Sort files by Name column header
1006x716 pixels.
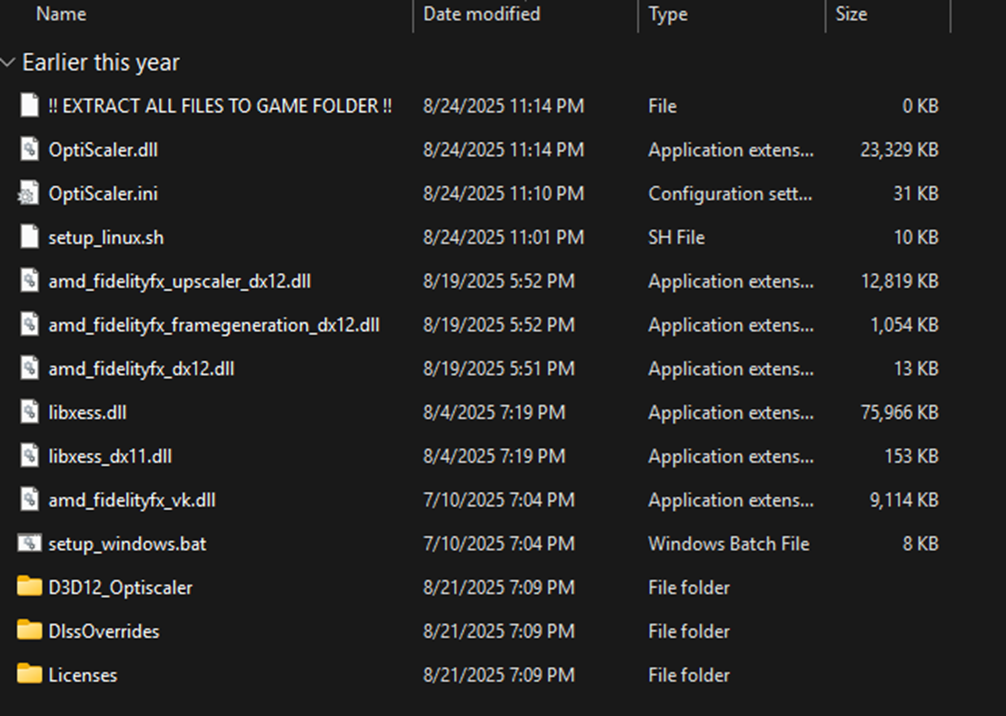[61, 14]
